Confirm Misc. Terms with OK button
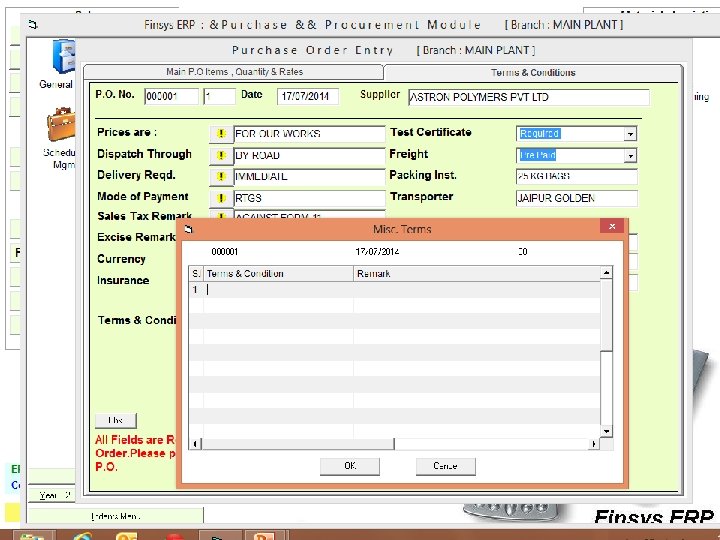 [350, 466]
